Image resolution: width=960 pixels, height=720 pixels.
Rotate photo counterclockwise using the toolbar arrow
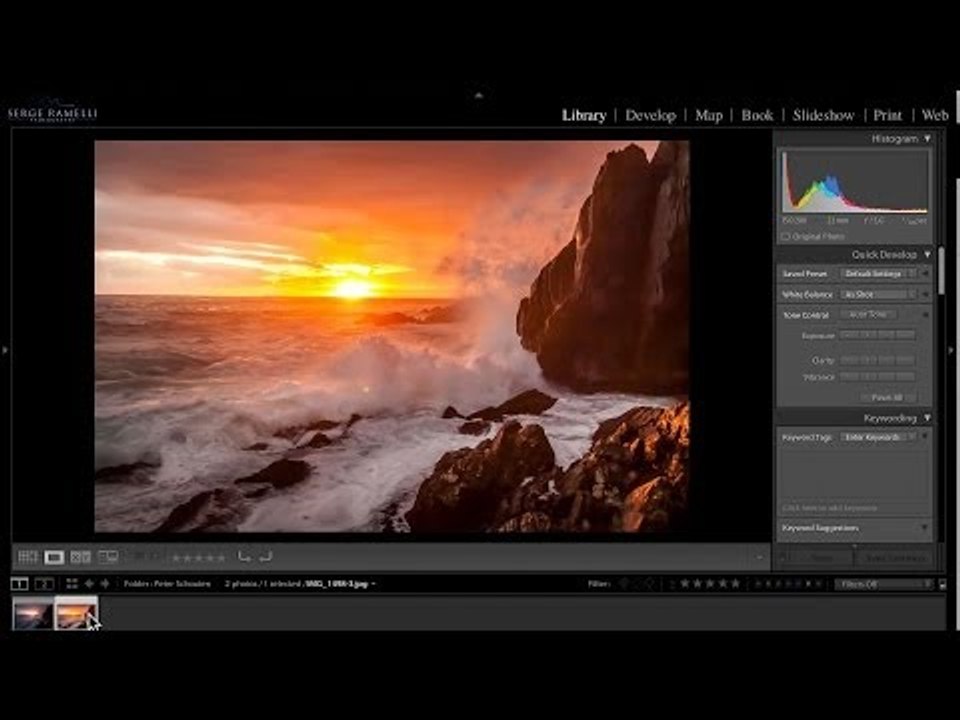point(244,557)
